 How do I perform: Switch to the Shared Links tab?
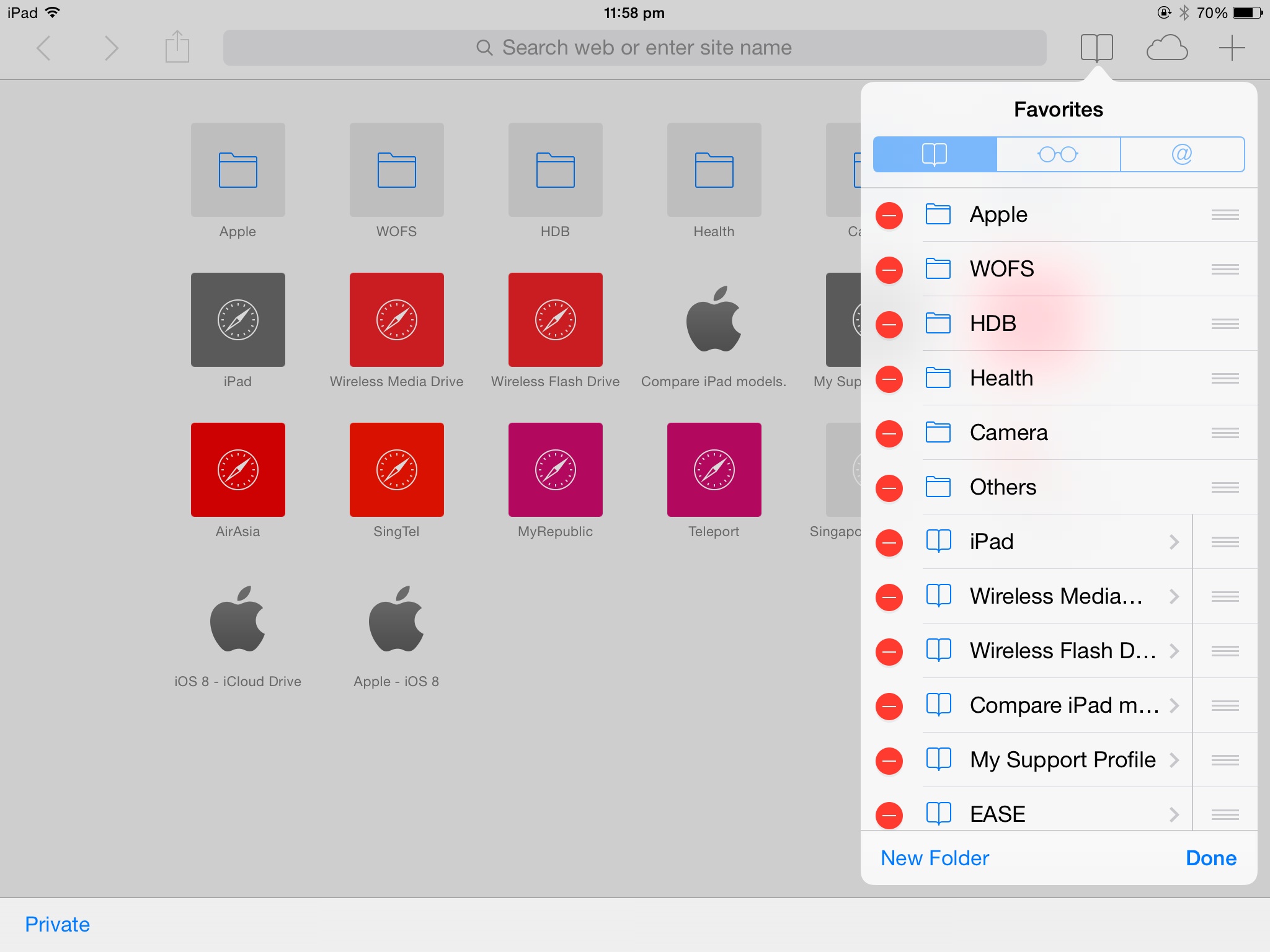point(1181,154)
